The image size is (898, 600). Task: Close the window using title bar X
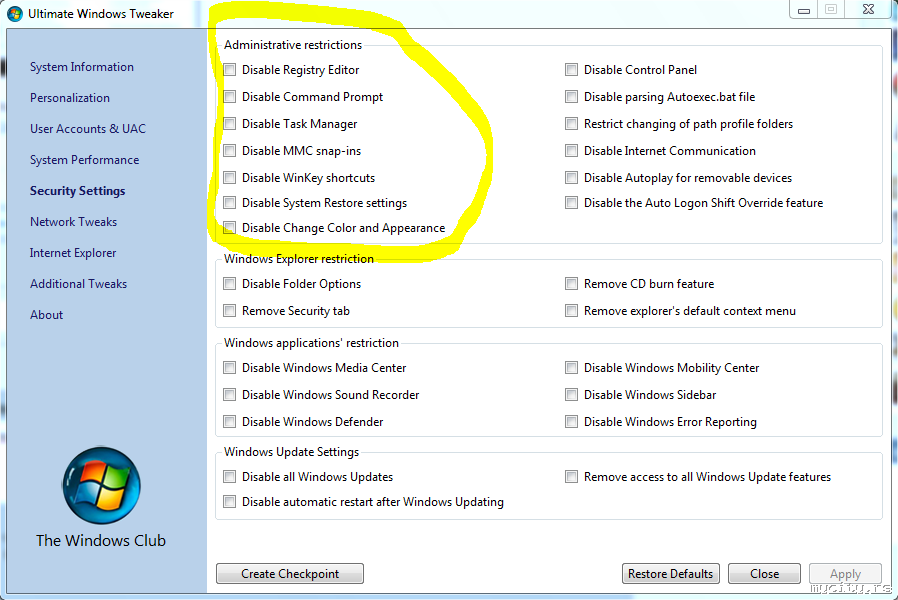coord(868,9)
